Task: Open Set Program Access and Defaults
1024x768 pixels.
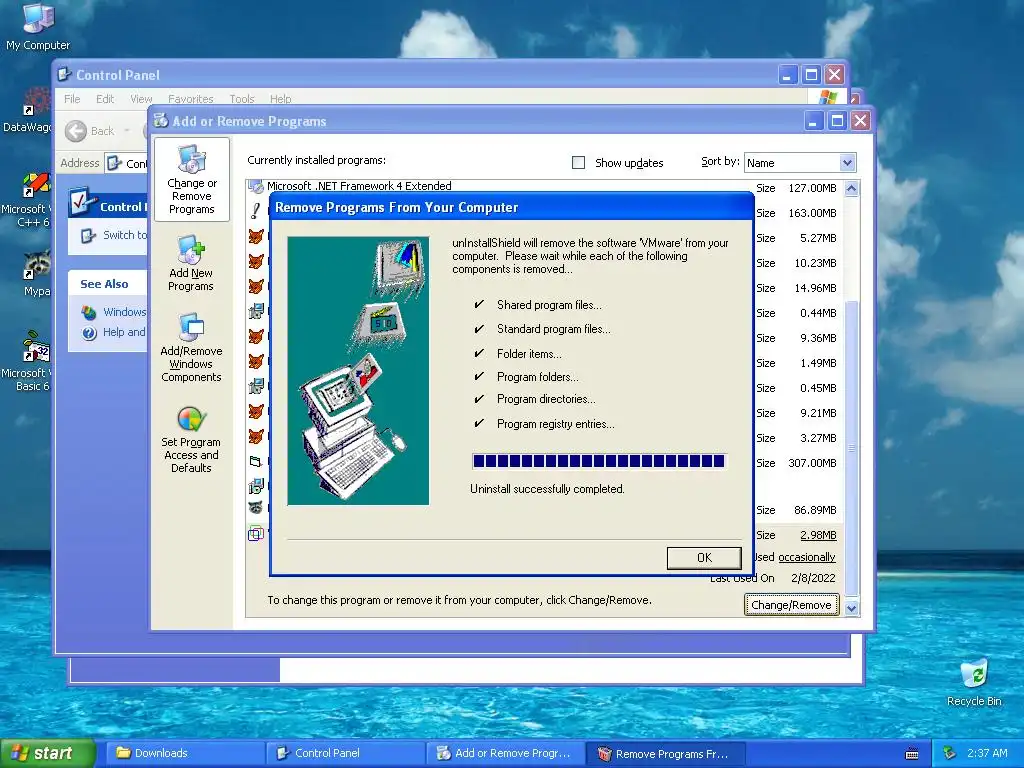Action: [191, 439]
